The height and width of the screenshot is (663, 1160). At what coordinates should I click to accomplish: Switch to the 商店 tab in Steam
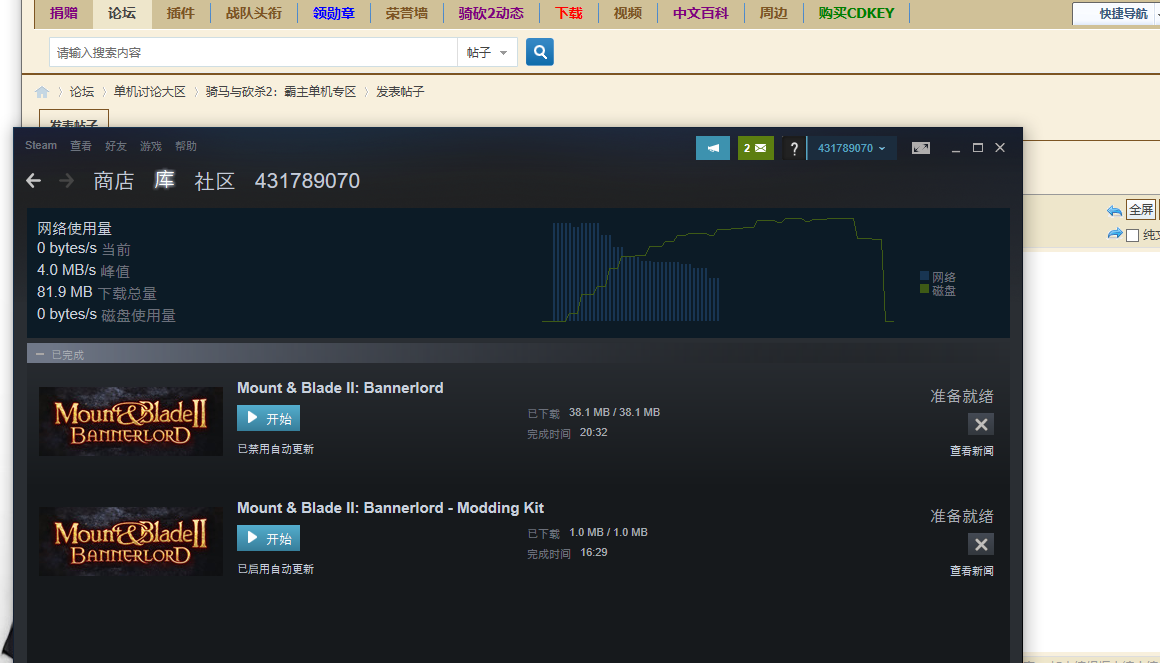point(114,181)
